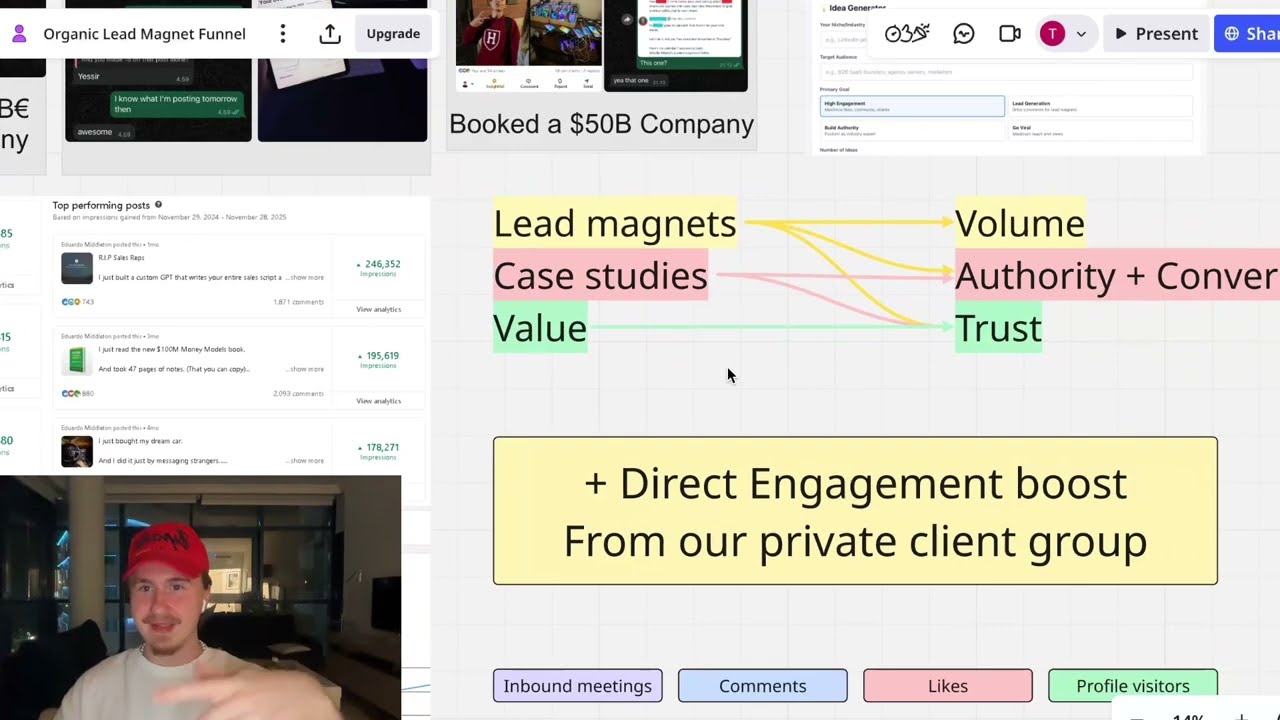Screen dimensions: 1280x720
Task: Select the Lead magnets yellow label
Action: (x=615, y=223)
